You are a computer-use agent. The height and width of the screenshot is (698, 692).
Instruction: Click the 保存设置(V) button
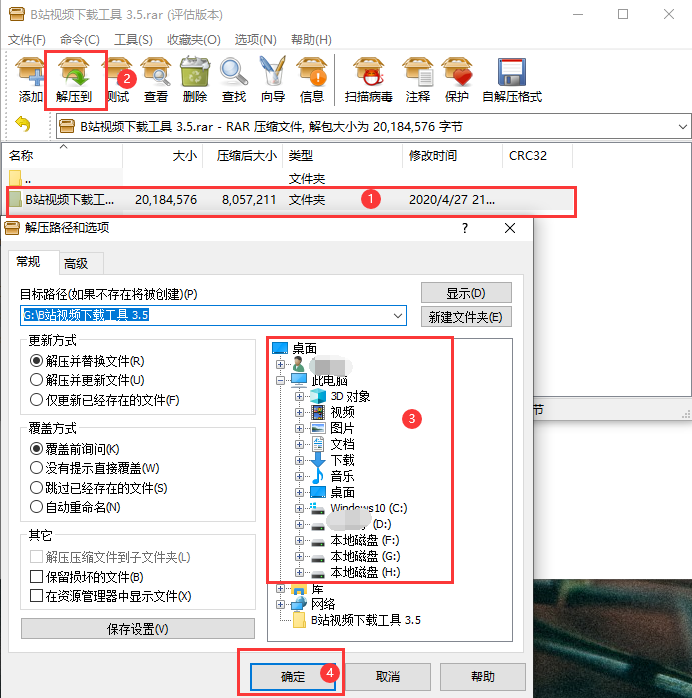click(x=138, y=629)
